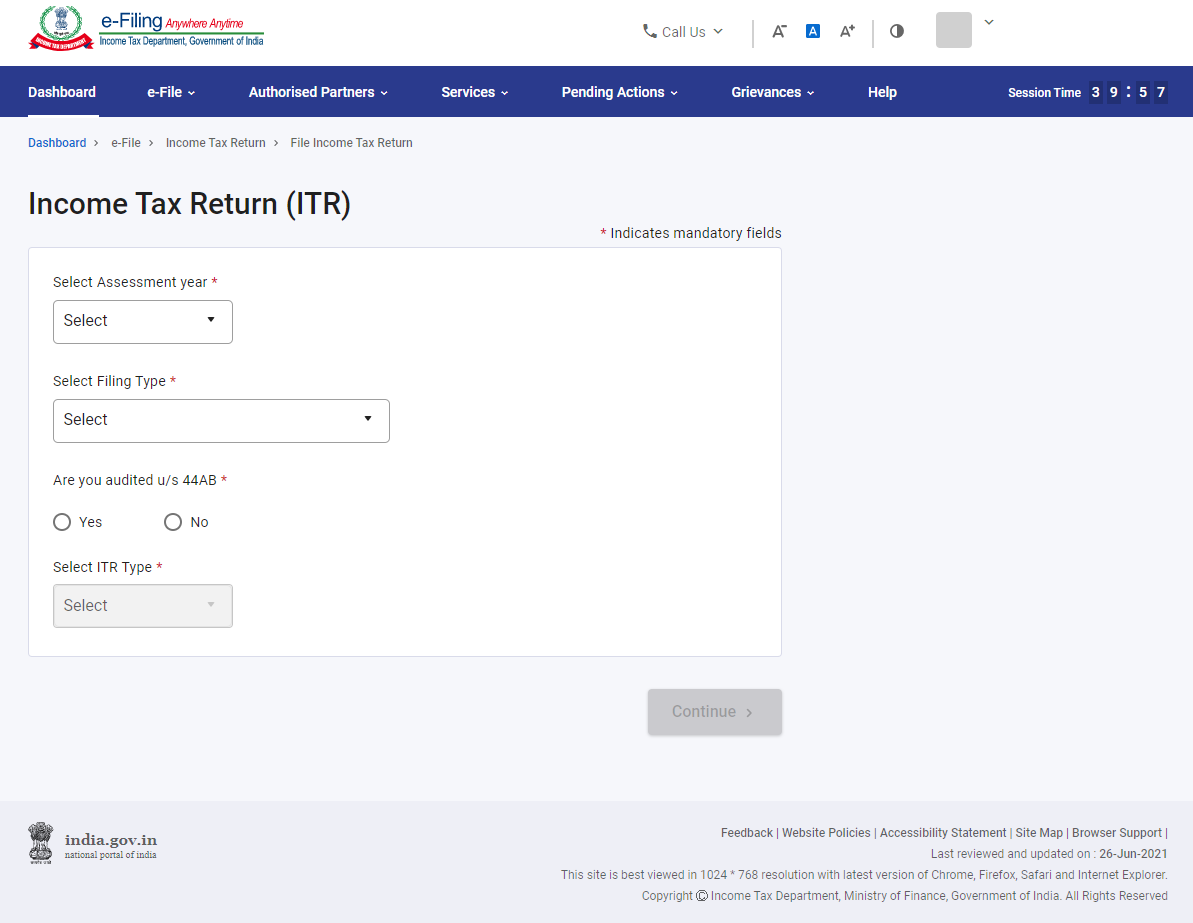The height and width of the screenshot is (923, 1193).
Task: Open the Select Assessment year dropdown
Action: point(142,321)
